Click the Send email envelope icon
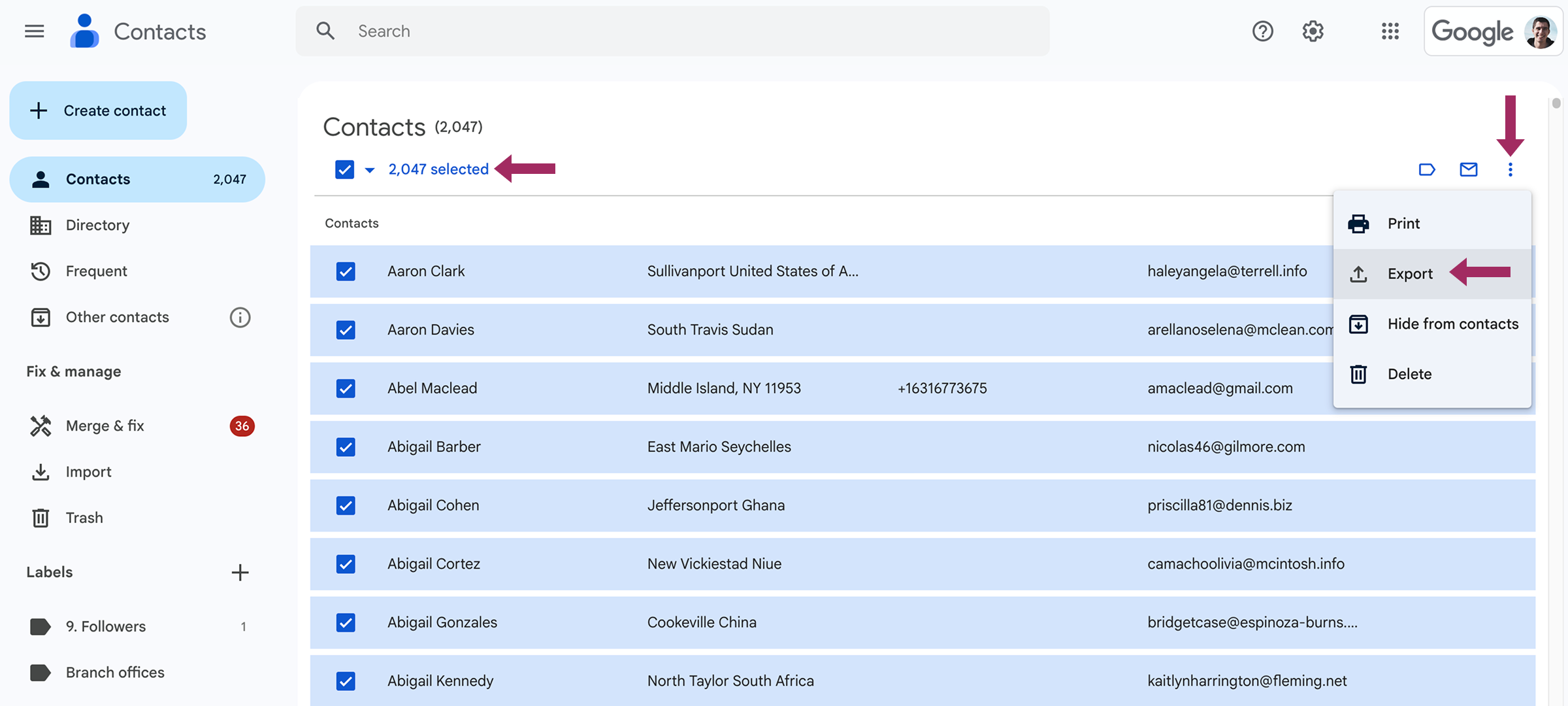 [1469, 169]
